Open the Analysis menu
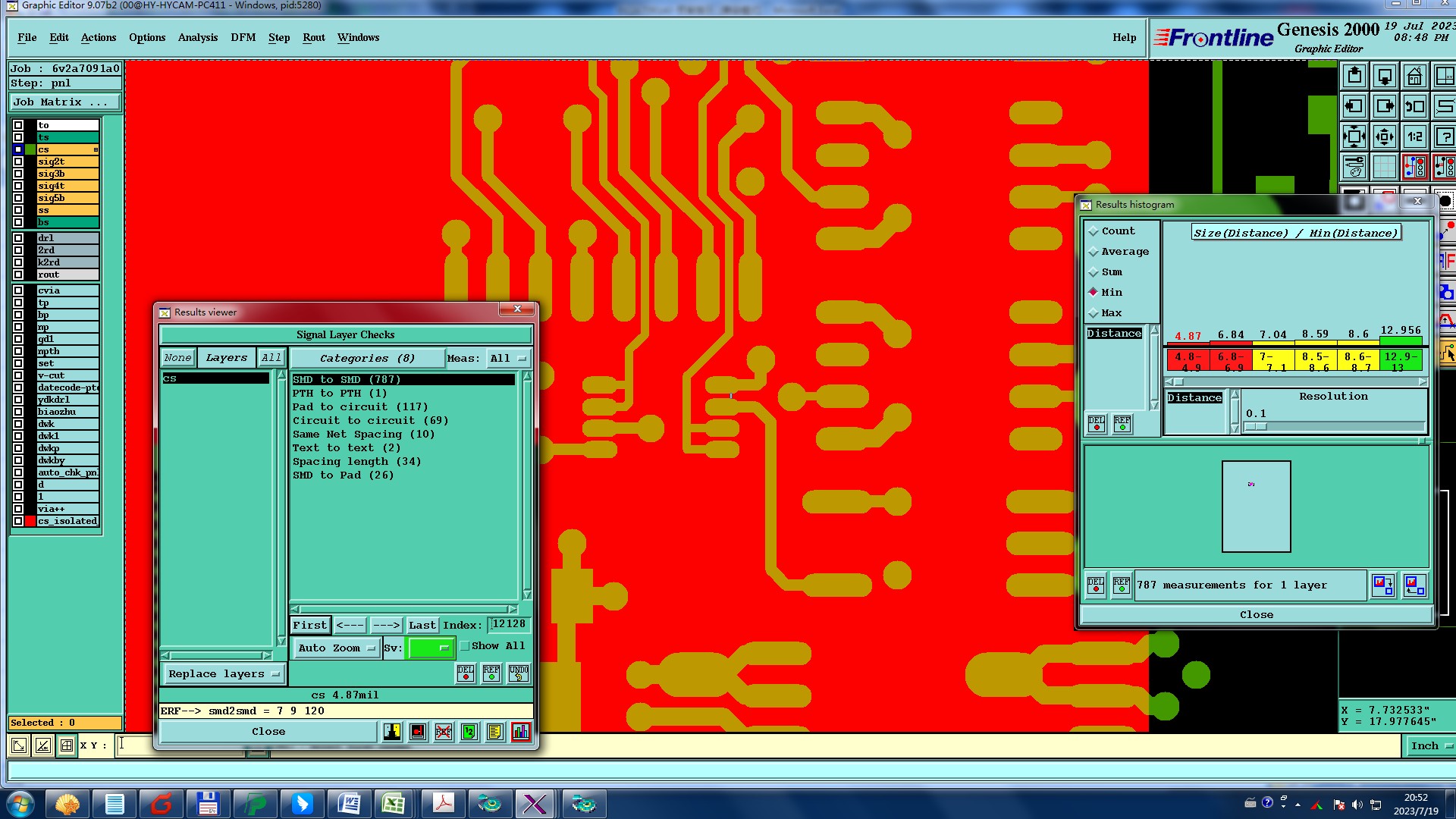The width and height of the screenshot is (1456, 819). (197, 37)
